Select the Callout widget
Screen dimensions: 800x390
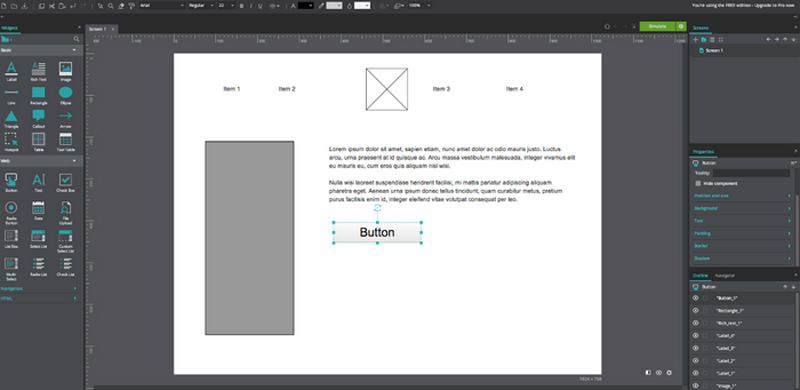(x=38, y=118)
